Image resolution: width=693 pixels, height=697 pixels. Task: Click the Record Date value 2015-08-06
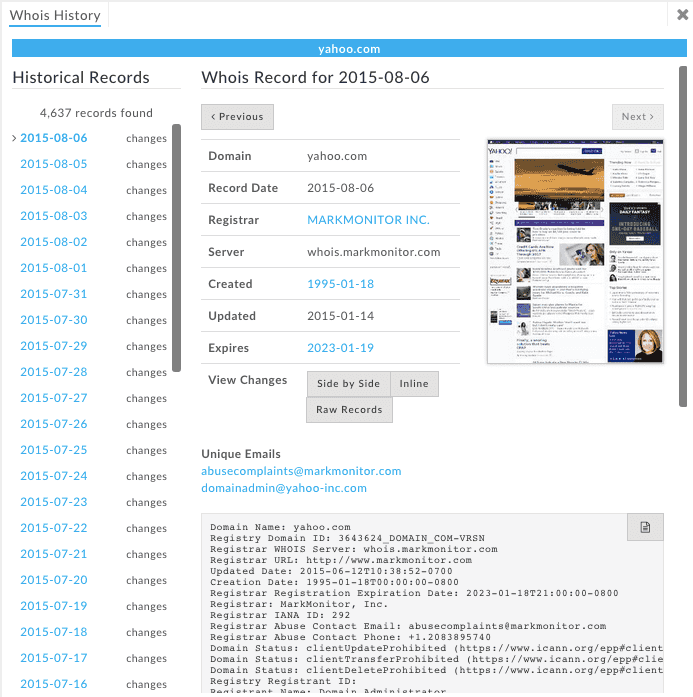coord(340,188)
